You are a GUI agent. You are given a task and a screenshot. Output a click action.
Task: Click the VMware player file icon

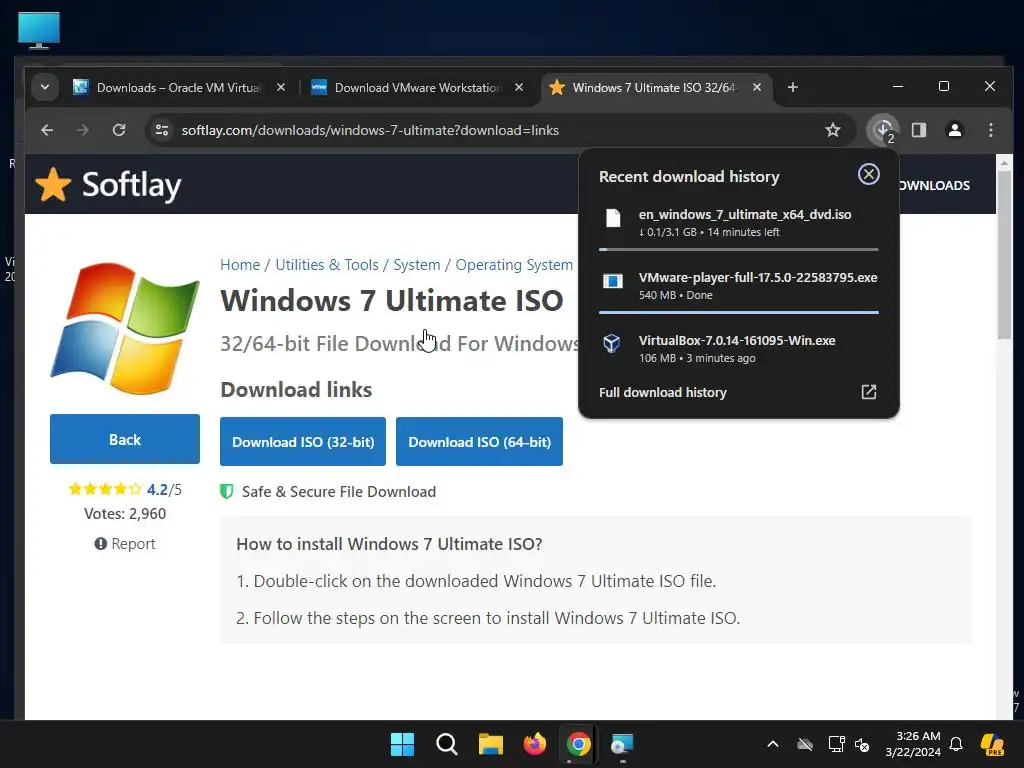613,281
